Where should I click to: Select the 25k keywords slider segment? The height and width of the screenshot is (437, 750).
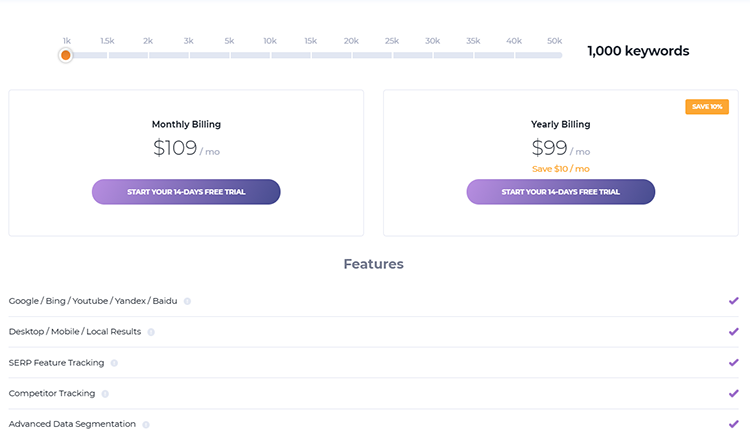pyautogui.click(x=392, y=55)
